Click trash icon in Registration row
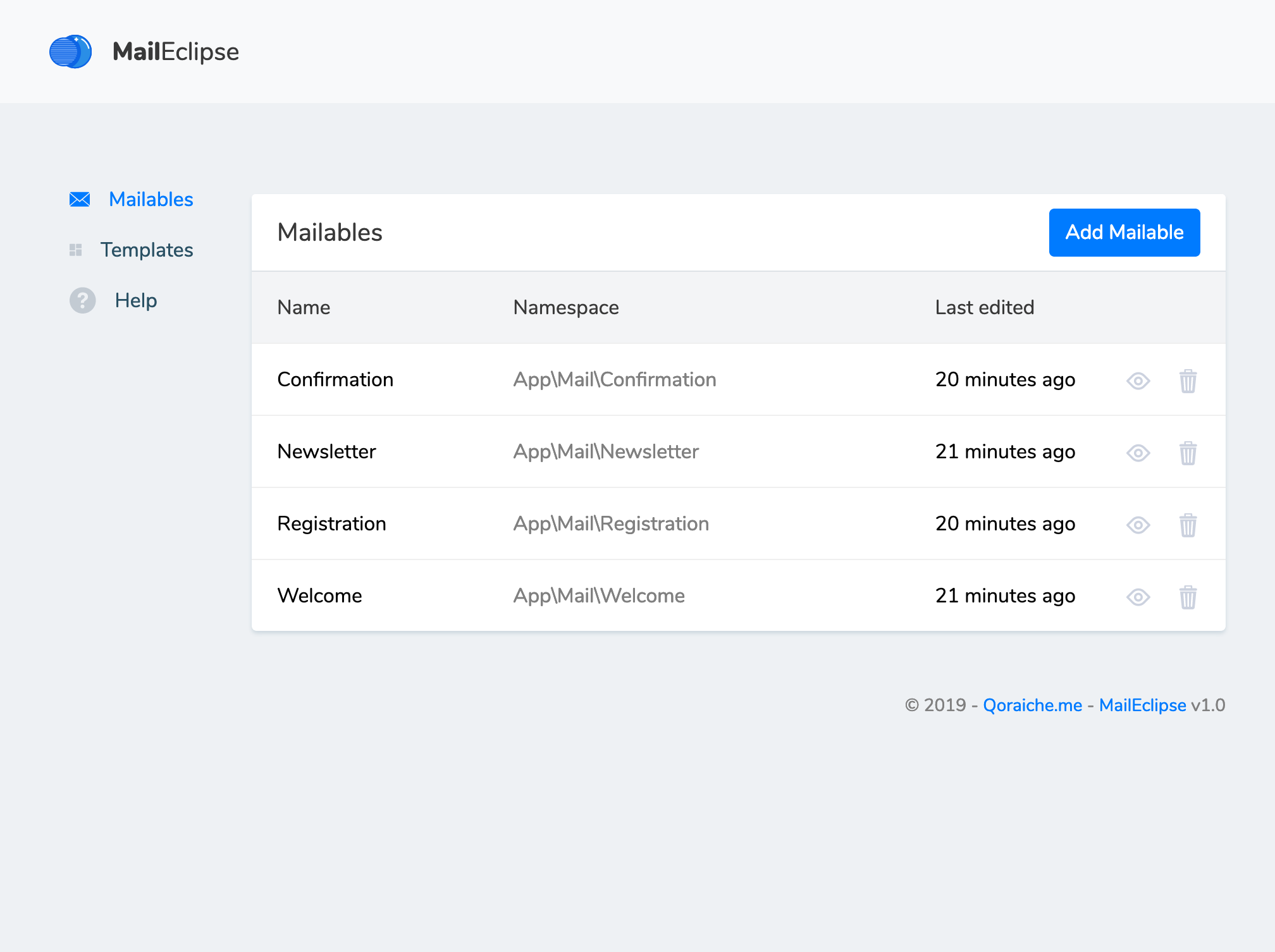 [1188, 525]
